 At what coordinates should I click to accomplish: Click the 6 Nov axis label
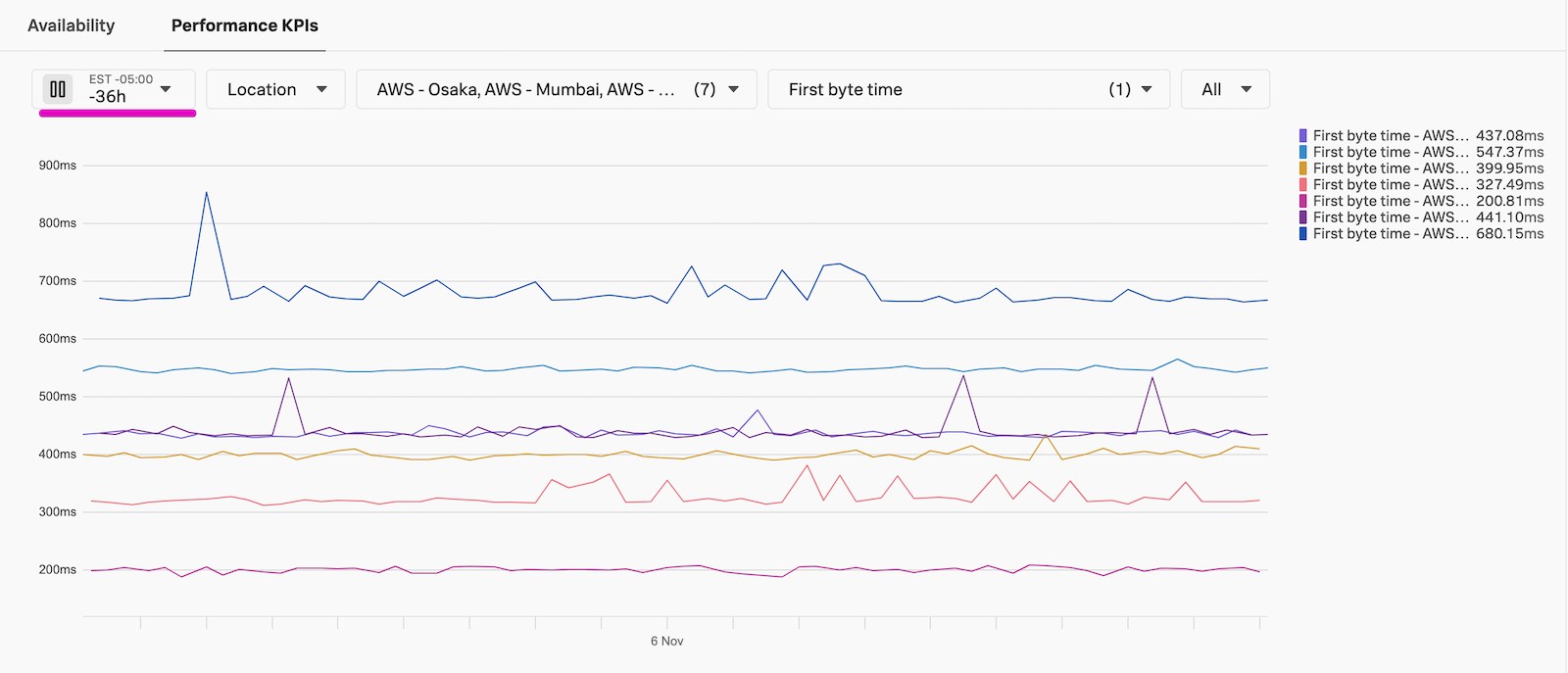tap(667, 641)
